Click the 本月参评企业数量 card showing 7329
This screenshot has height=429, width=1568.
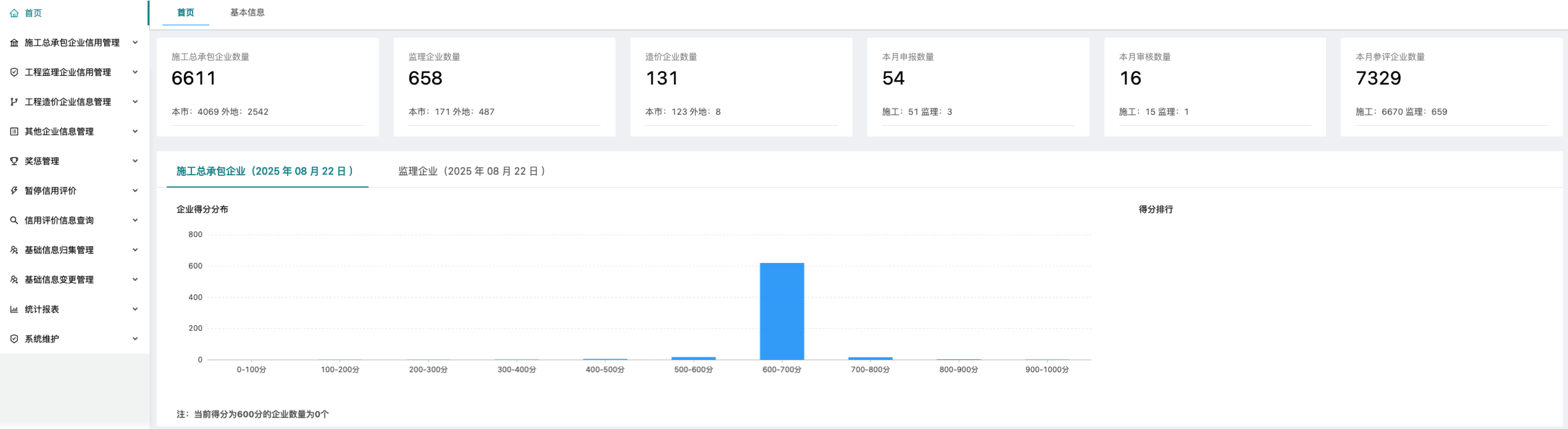[x=1451, y=86]
